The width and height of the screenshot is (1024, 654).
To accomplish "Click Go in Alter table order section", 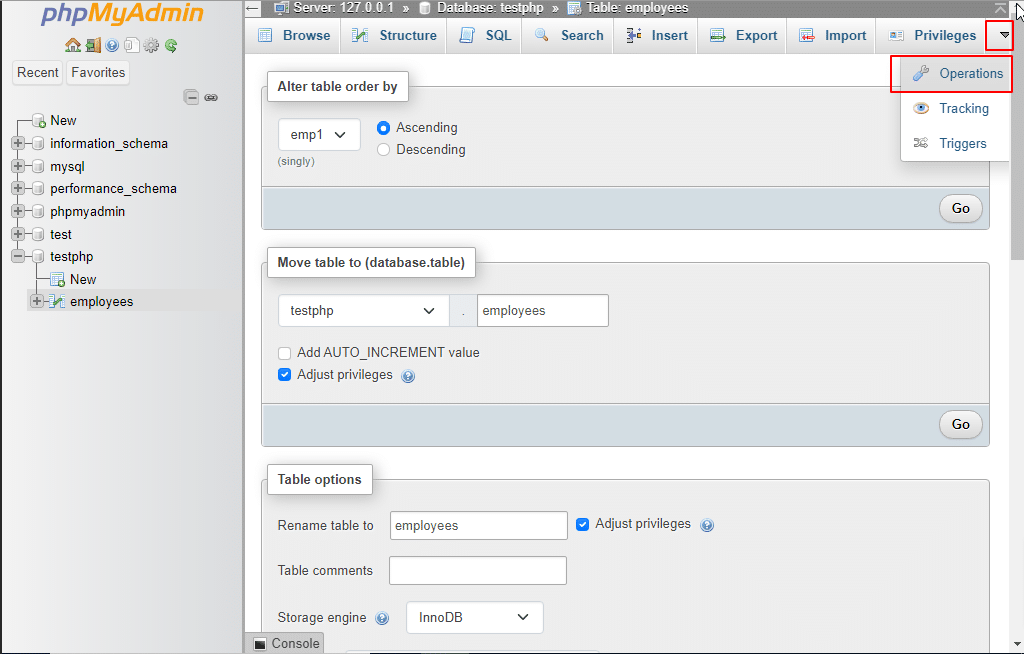I will [x=960, y=208].
